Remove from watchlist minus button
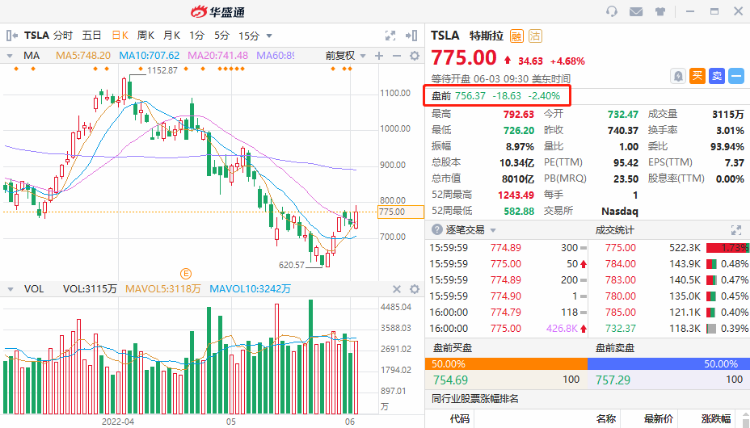 pyautogui.click(x=736, y=76)
